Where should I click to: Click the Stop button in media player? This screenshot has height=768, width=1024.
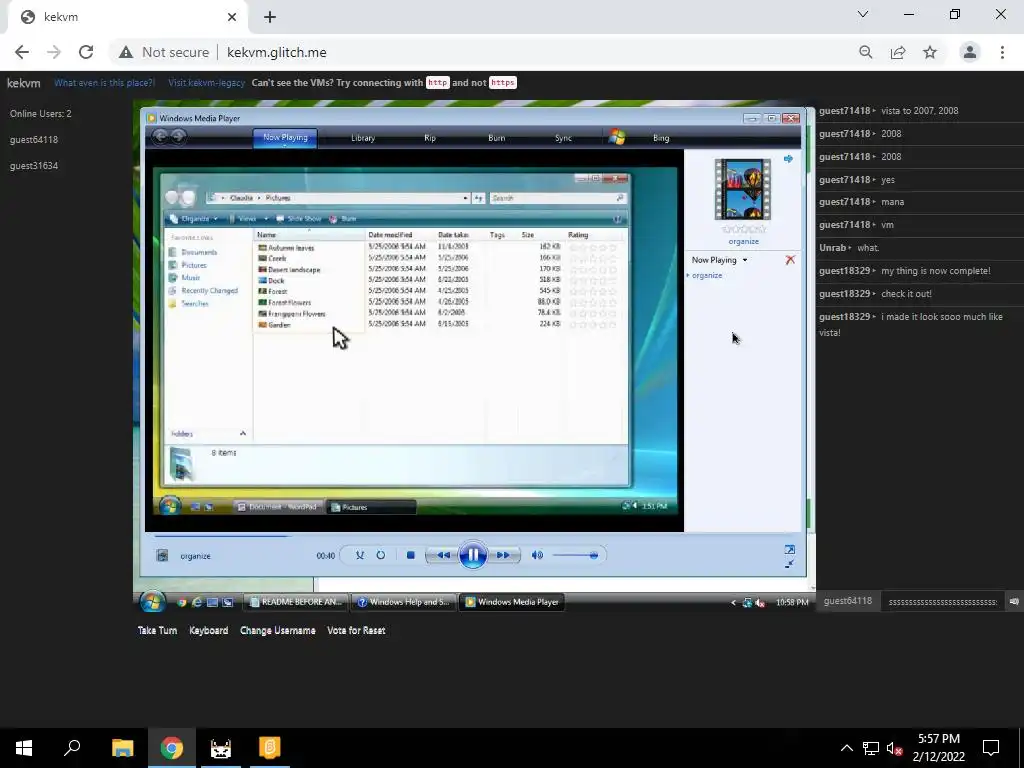[410, 555]
